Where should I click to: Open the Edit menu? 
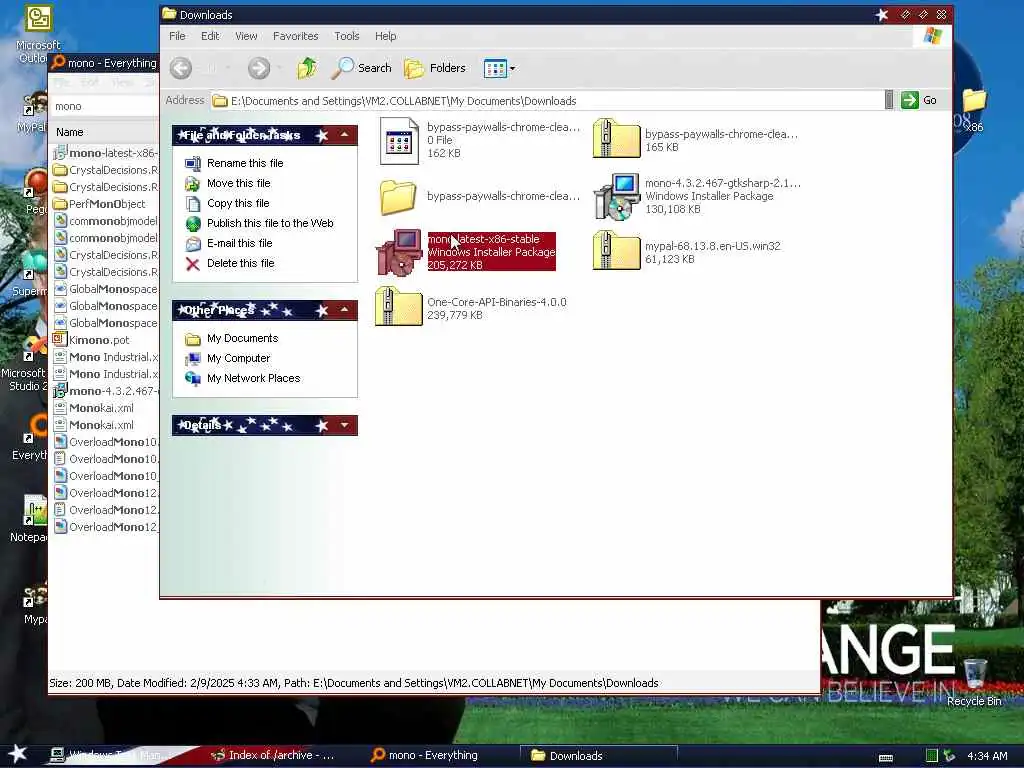pyautogui.click(x=210, y=36)
